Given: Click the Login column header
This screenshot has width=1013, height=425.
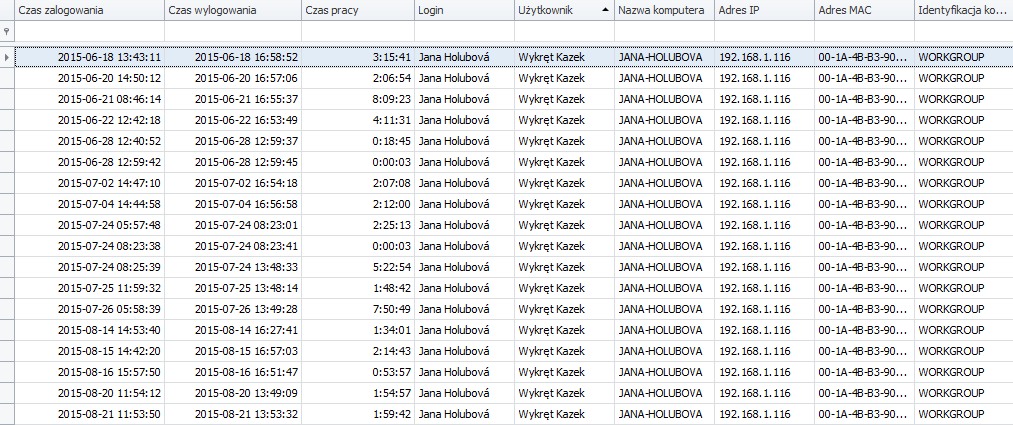Looking at the screenshot, I should 465,10.
